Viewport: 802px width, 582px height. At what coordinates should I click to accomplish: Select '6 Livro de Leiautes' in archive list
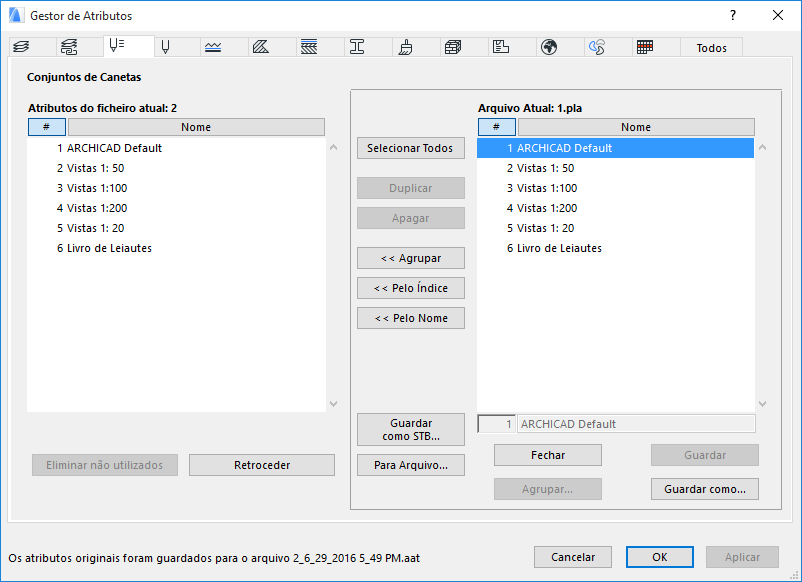[616, 248]
